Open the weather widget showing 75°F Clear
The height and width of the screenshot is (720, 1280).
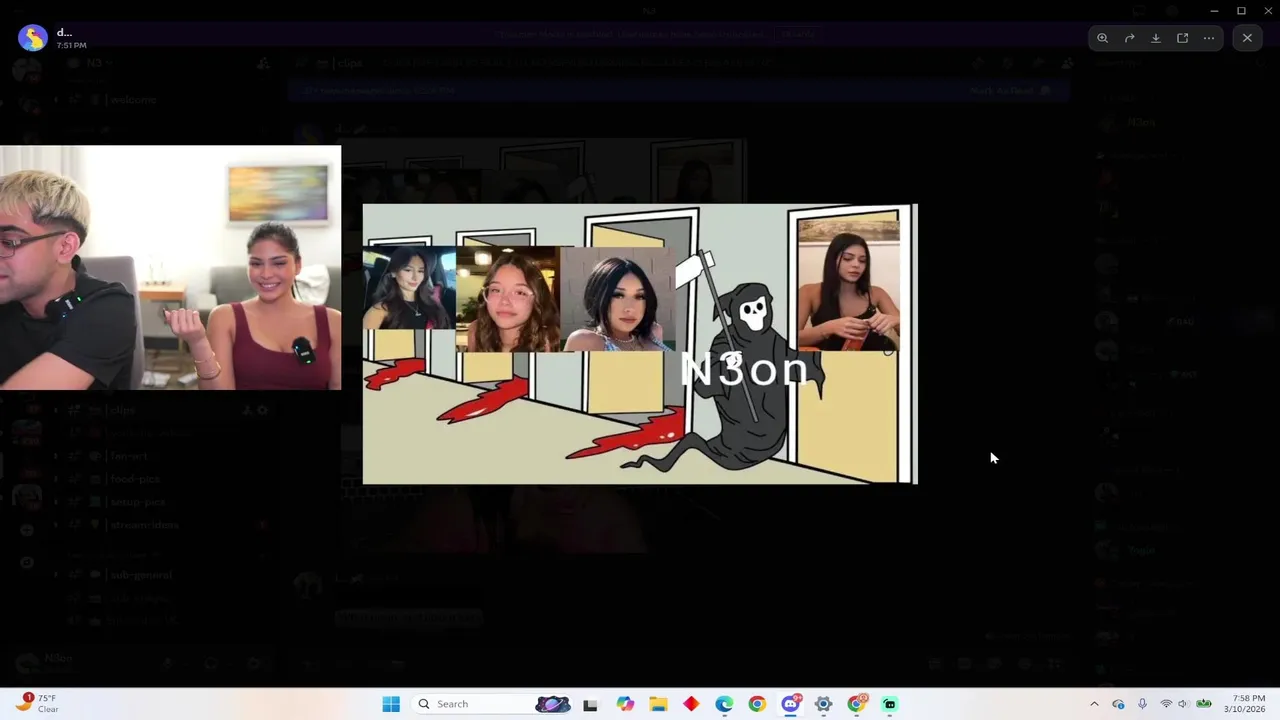[36, 704]
